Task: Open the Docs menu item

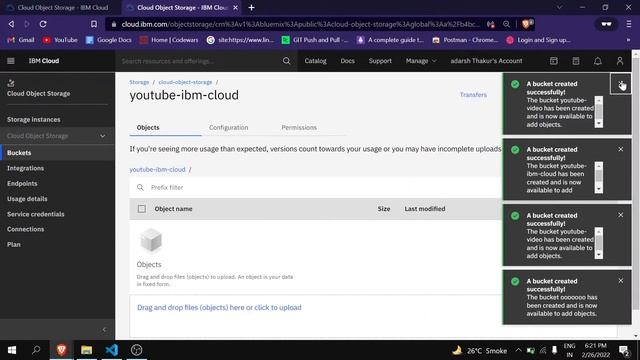Action: tap(347, 61)
